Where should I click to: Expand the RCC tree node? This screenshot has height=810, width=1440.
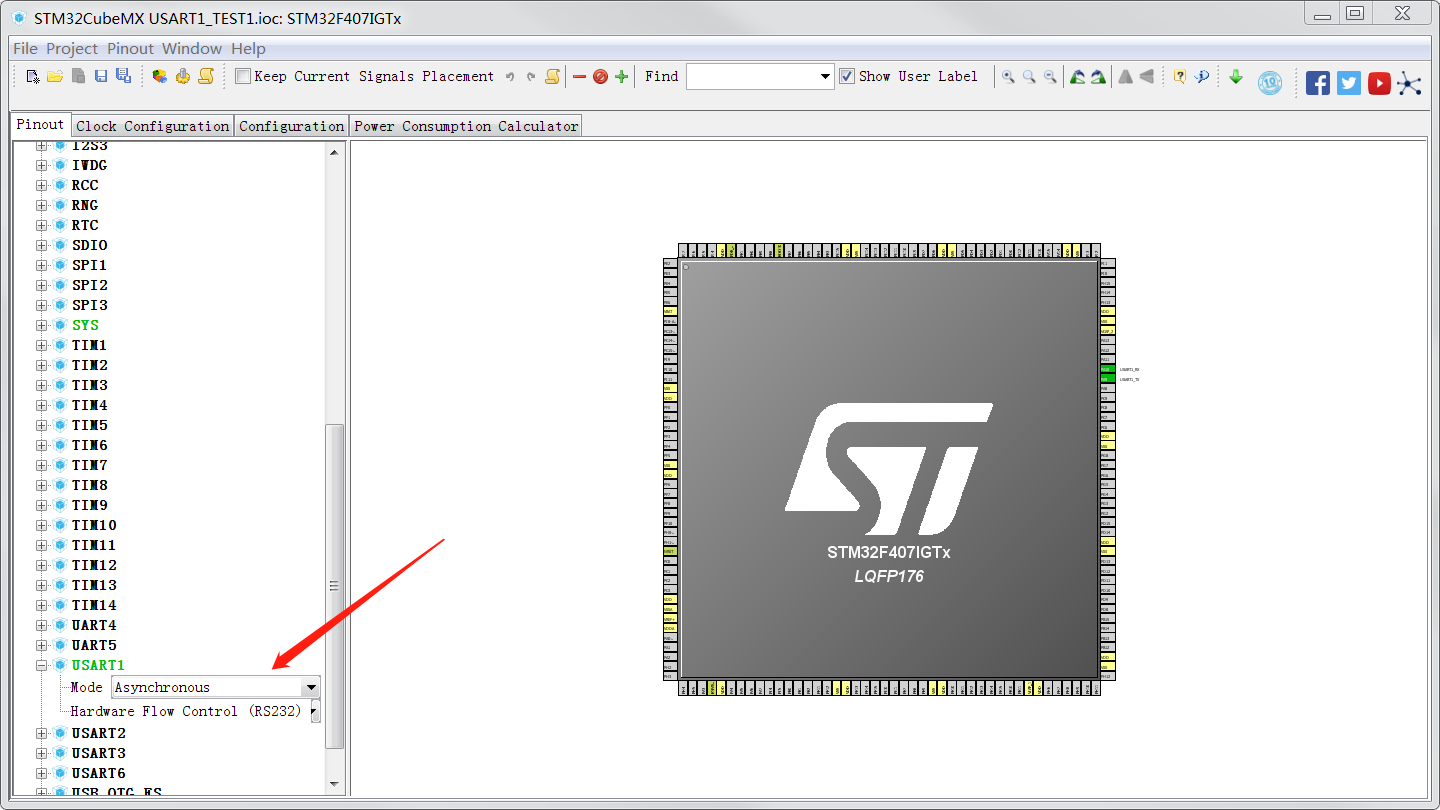(42, 185)
